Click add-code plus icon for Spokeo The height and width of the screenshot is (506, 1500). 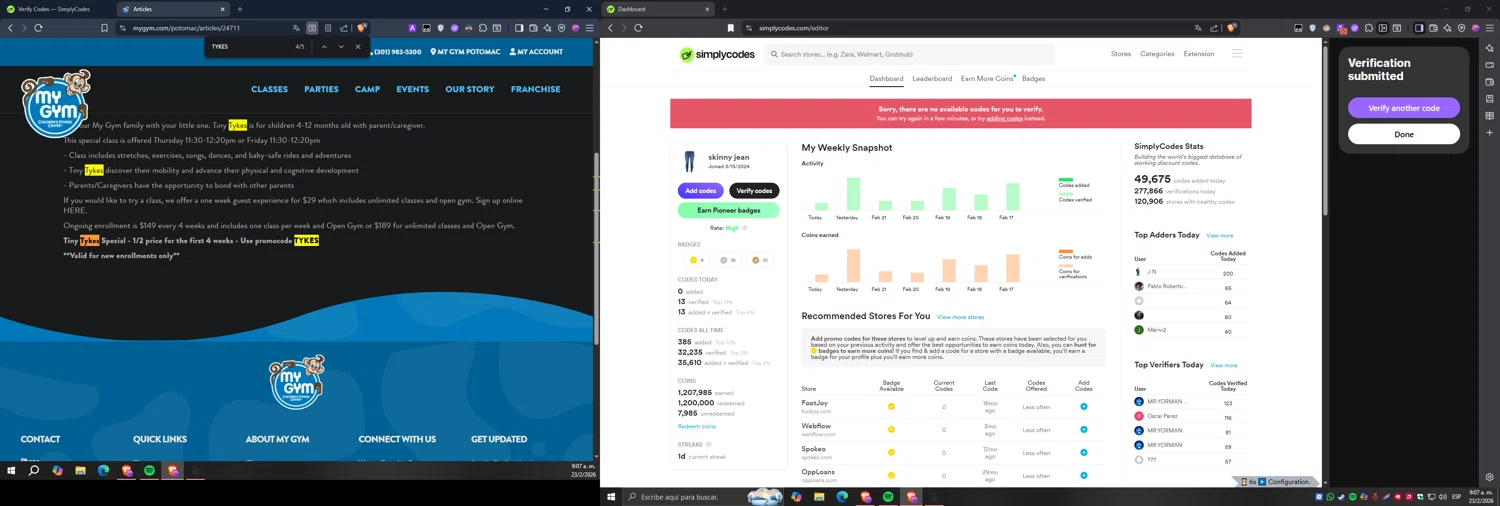point(1084,453)
